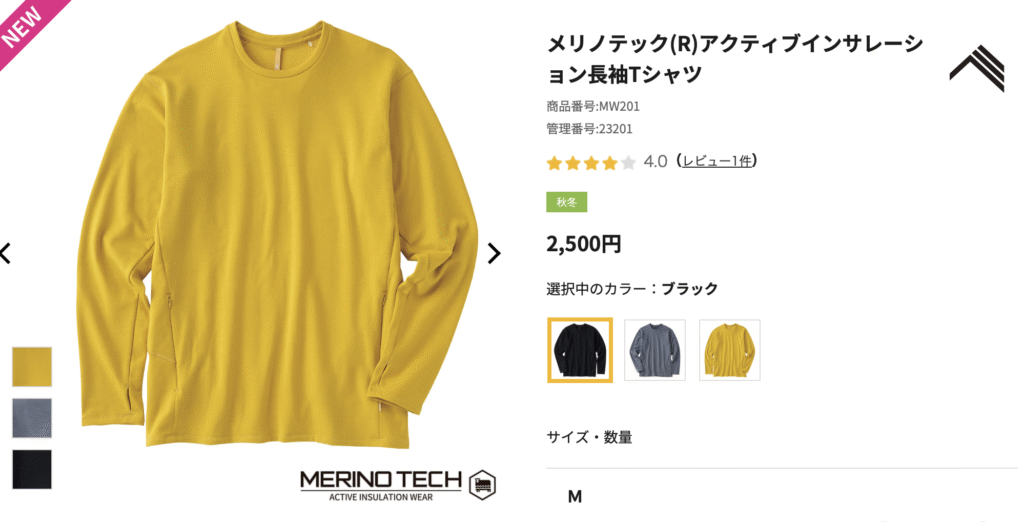The image size is (1024, 522).
Task: Show the previous product image
Action: 5,253
